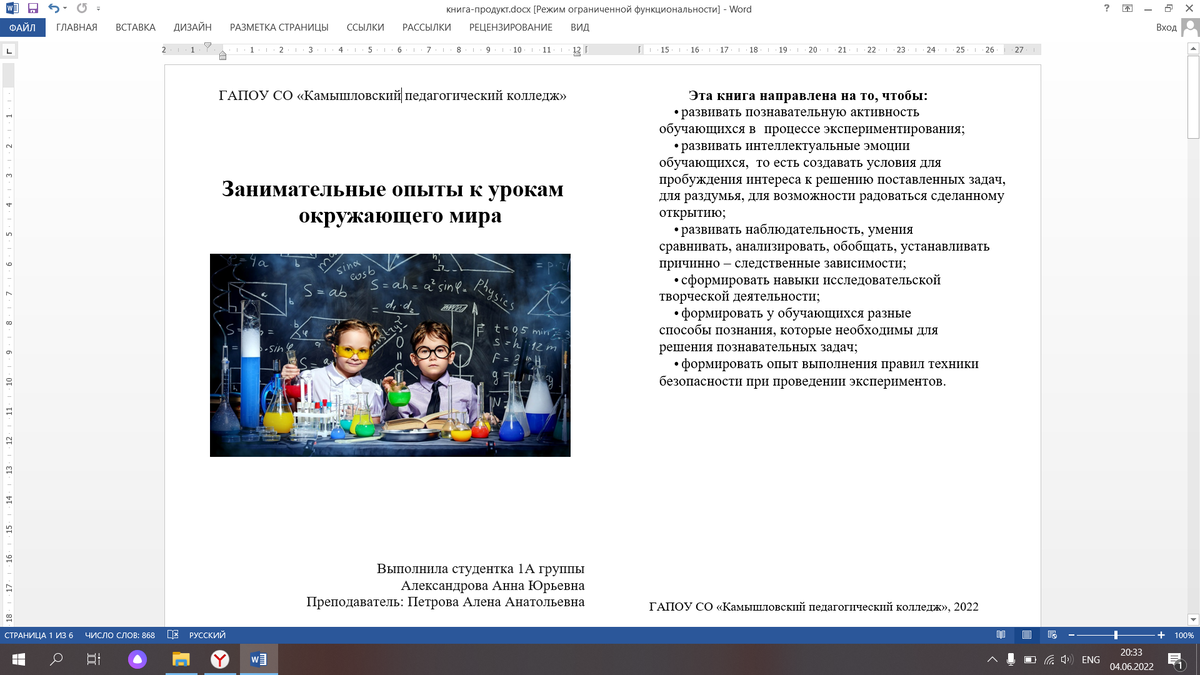Switch to the ВСТАВКА ribbon tab

pyautogui.click(x=135, y=27)
